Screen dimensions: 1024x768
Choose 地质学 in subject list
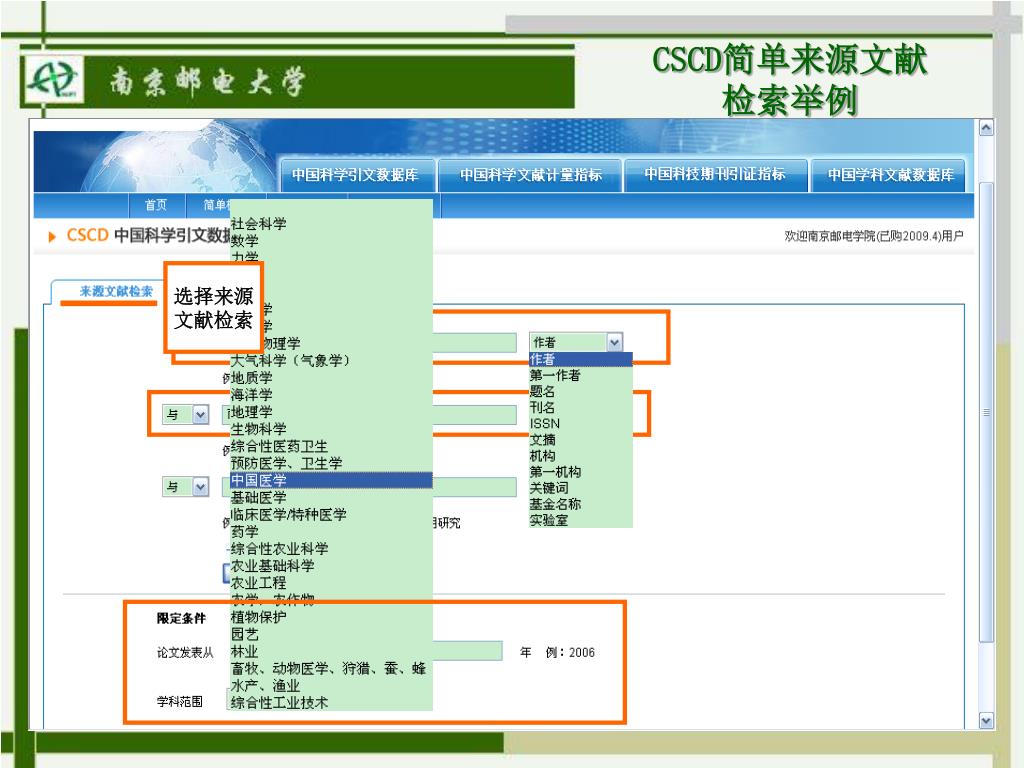click(x=331, y=377)
